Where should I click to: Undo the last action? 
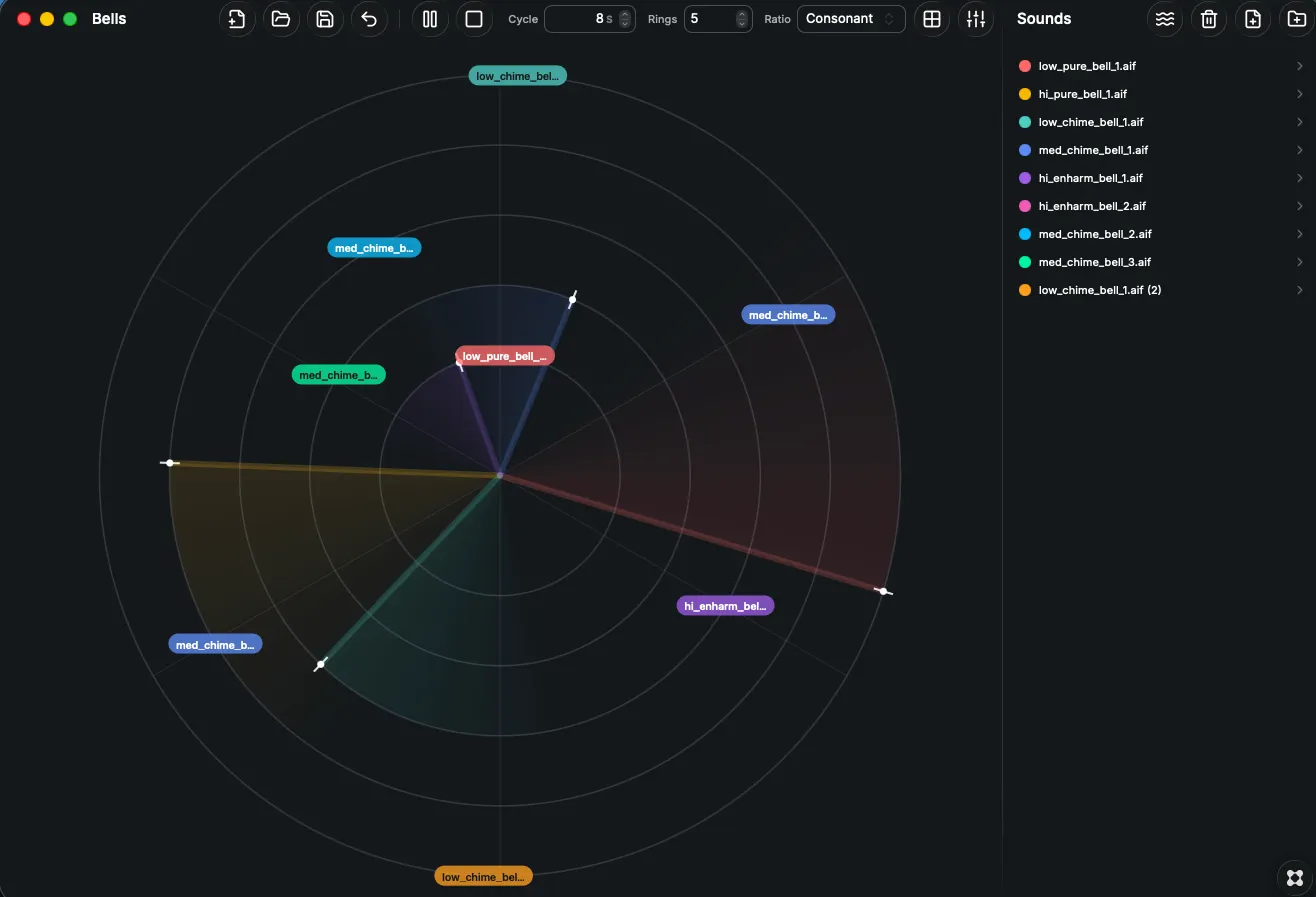pyautogui.click(x=369, y=19)
